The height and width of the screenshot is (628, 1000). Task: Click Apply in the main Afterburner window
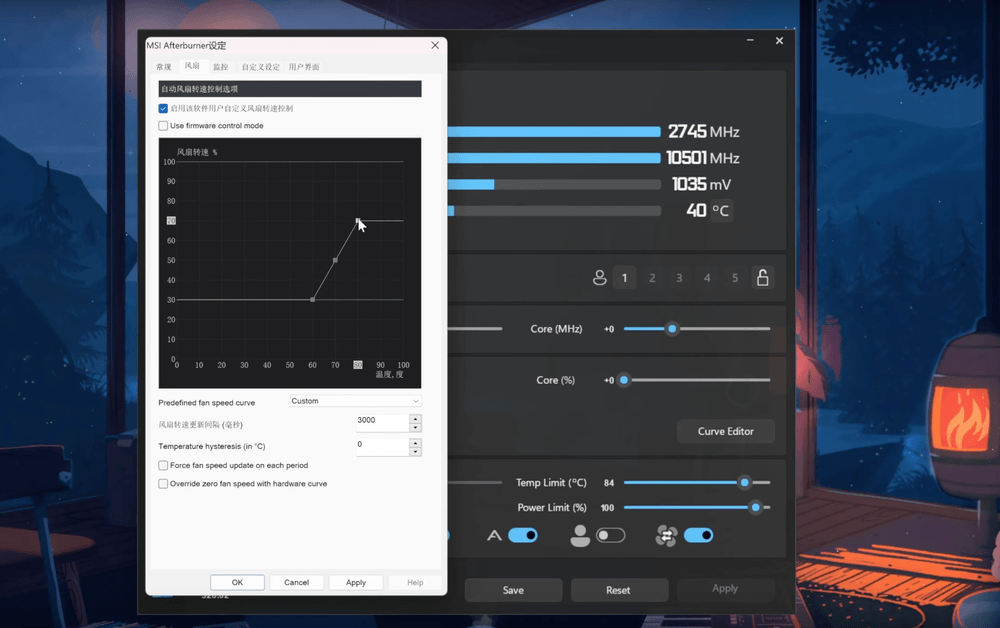[725, 588]
